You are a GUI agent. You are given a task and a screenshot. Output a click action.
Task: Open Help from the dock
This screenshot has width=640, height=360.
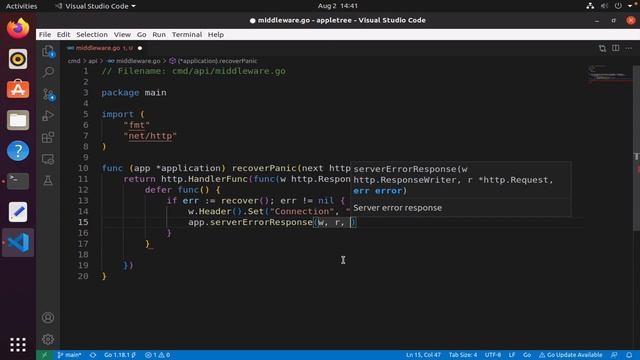coord(18,151)
